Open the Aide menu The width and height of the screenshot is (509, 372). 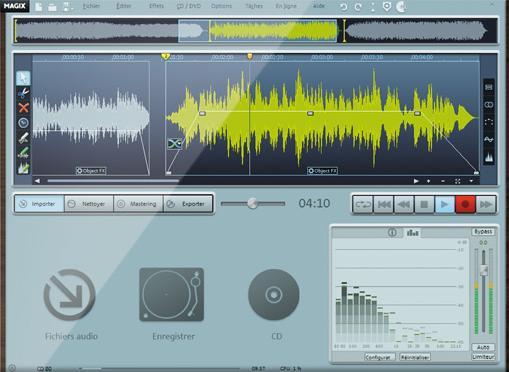click(319, 6)
